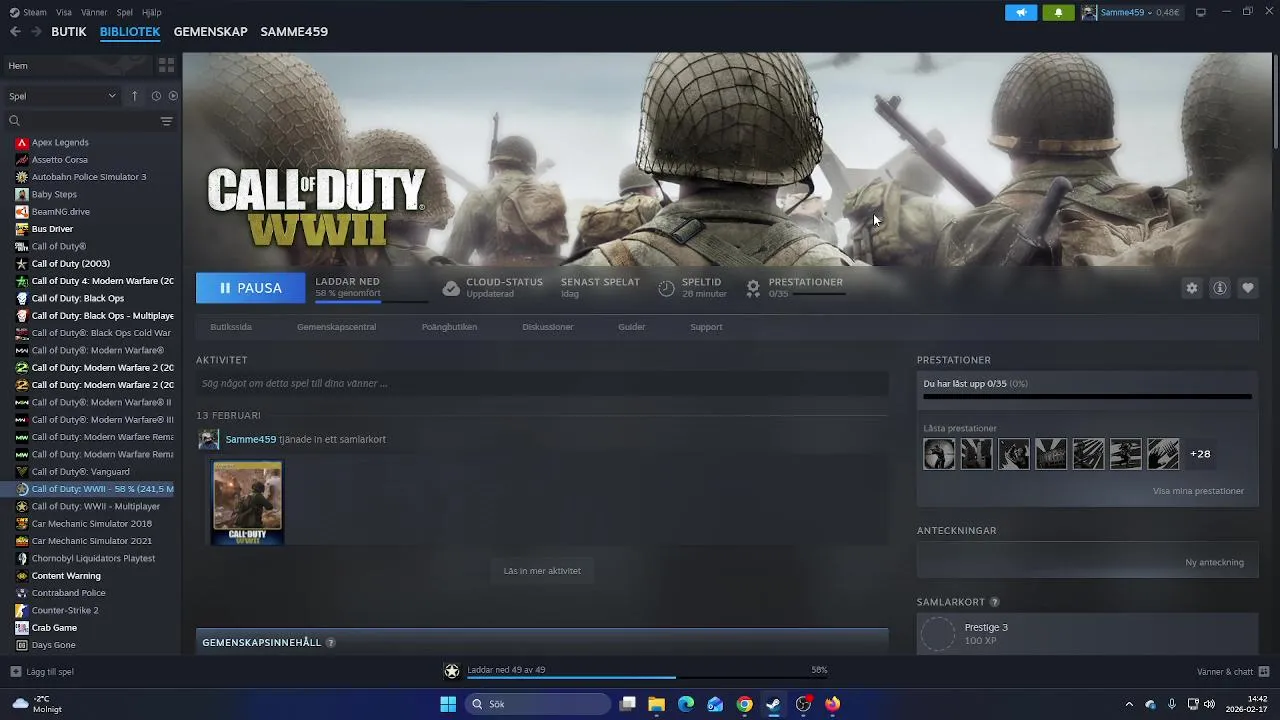Click the Prestationer achievements gear icon

pos(753,288)
